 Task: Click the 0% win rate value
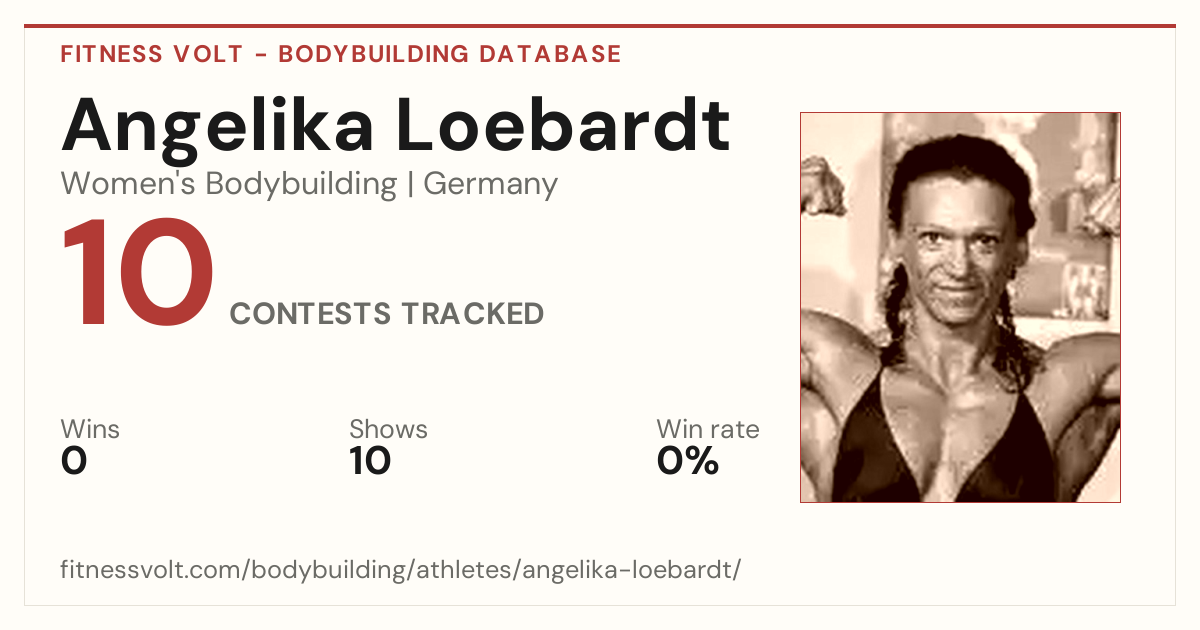[688, 461]
